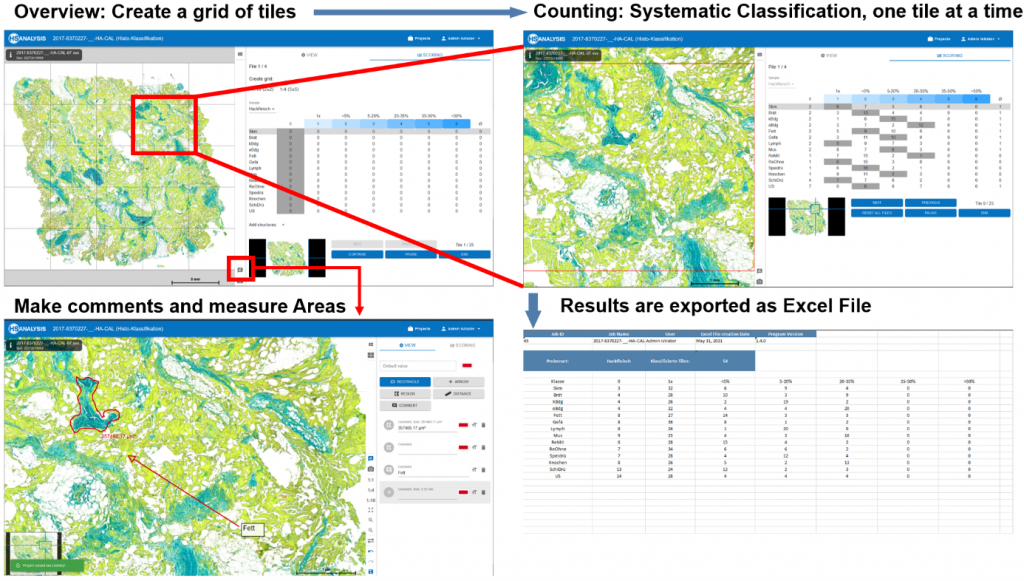
Task: Click the comment icon highlighted in red box
Action: click(240, 269)
